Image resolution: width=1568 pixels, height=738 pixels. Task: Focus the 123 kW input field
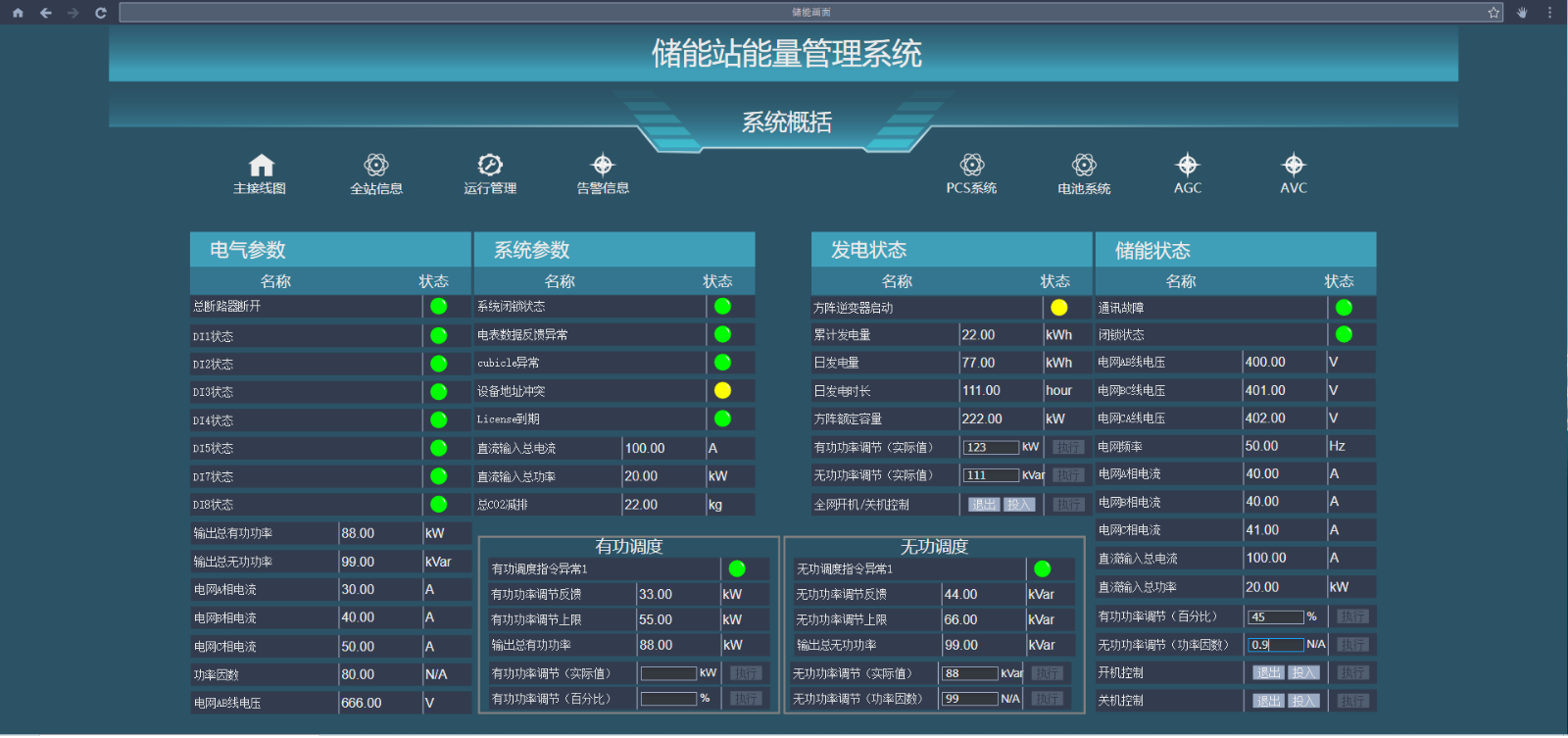(991, 447)
